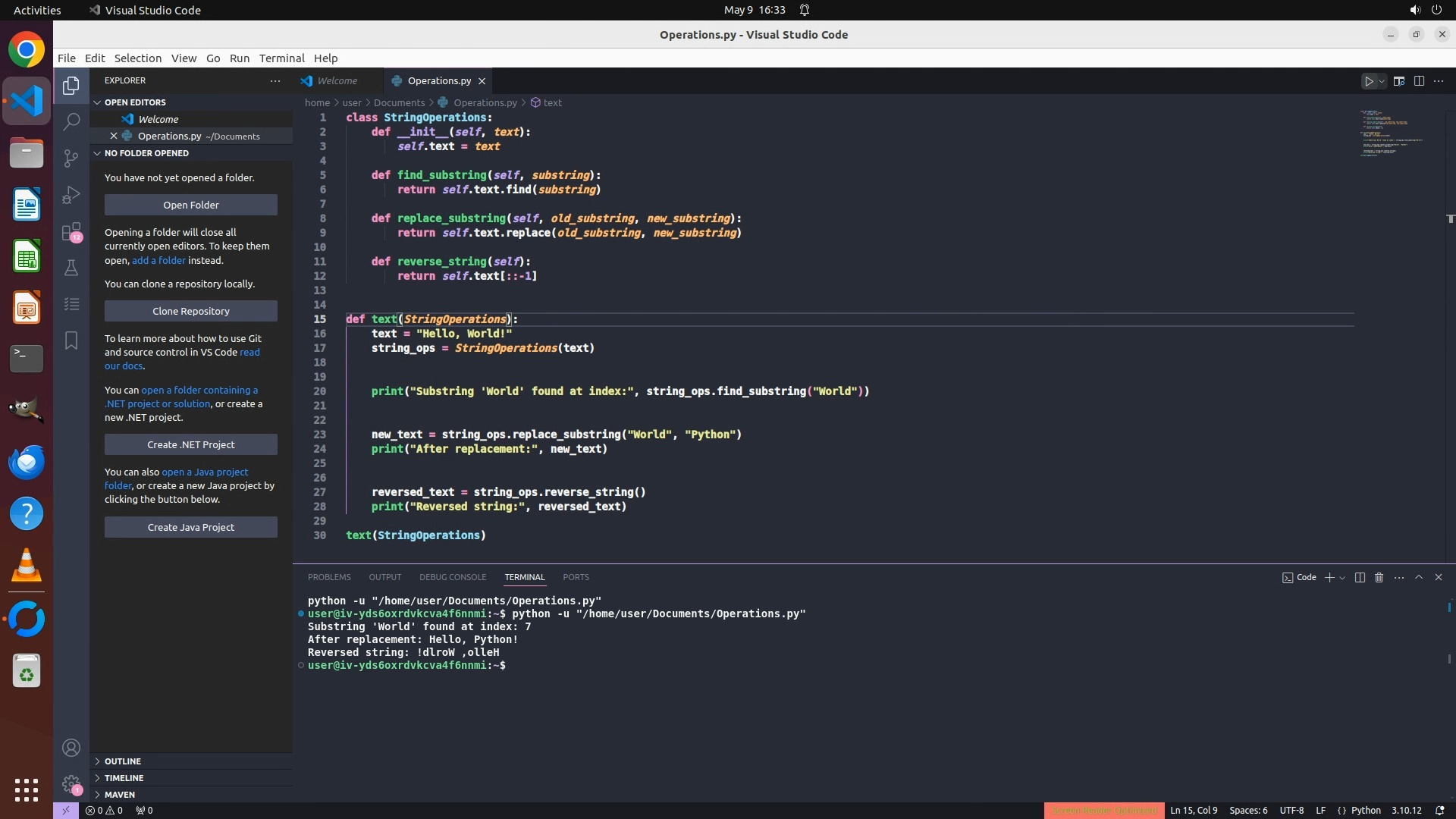Open the Run and Debug view

click(71, 195)
